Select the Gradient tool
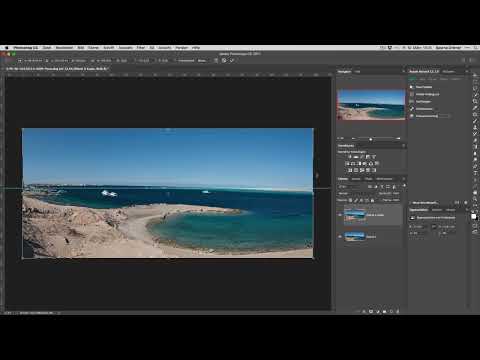The height and width of the screenshot is (360, 480). (475, 146)
